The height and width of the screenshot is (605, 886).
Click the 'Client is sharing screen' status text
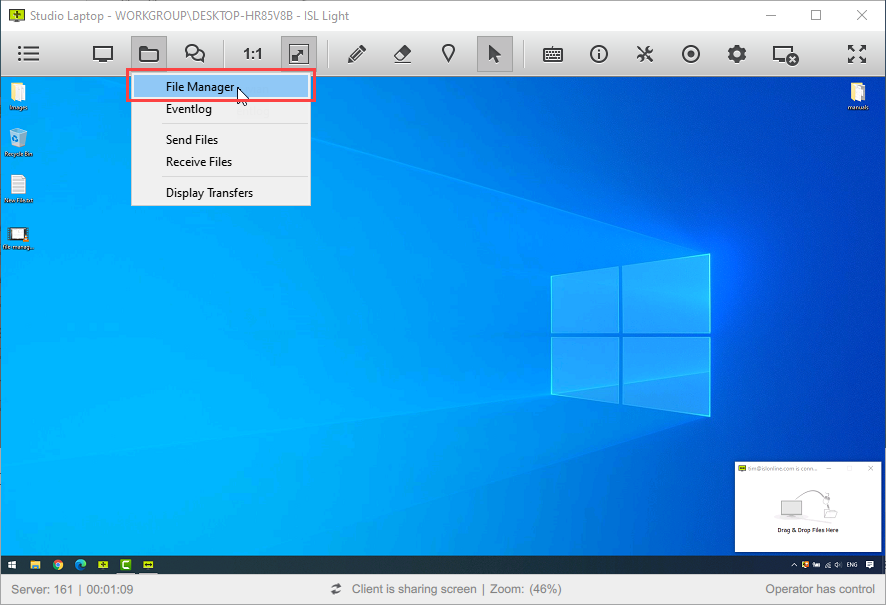[x=414, y=589]
